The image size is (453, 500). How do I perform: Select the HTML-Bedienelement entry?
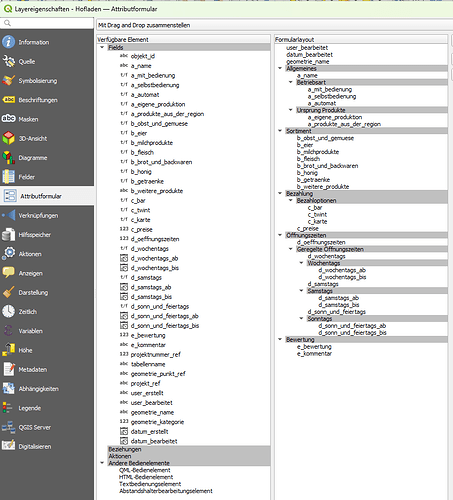[146, 477]
